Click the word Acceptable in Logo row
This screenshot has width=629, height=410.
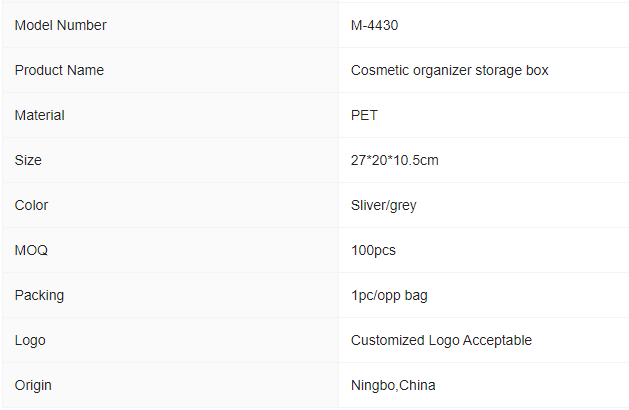click(497, 340)
